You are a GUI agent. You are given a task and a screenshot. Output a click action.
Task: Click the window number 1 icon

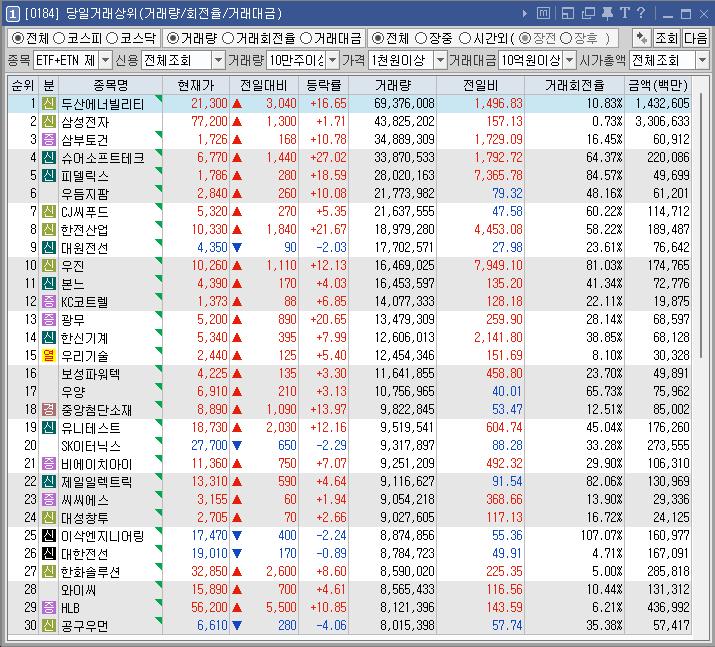click(12, 14)
